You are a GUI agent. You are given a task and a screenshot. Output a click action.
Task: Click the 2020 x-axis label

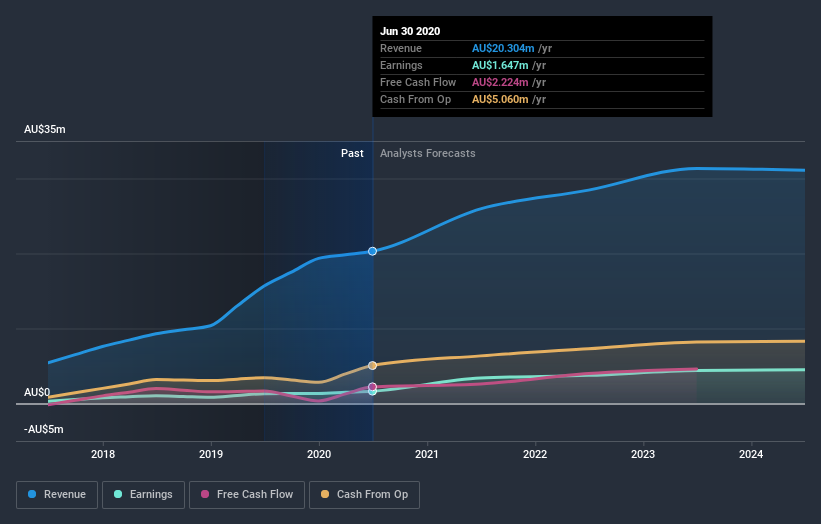pos(319,454)
